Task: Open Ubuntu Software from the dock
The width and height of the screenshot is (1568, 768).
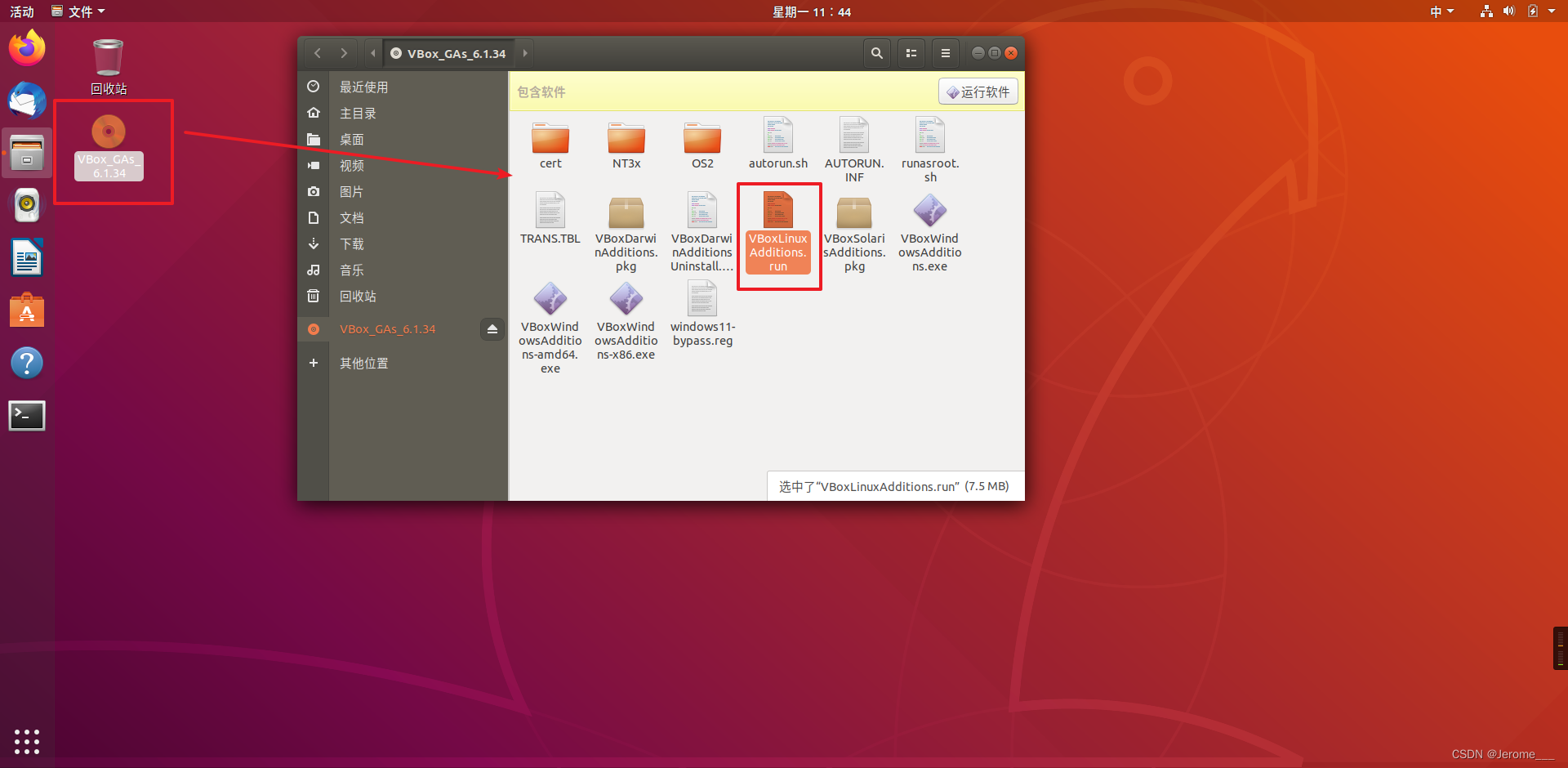Action: [27, 310]
